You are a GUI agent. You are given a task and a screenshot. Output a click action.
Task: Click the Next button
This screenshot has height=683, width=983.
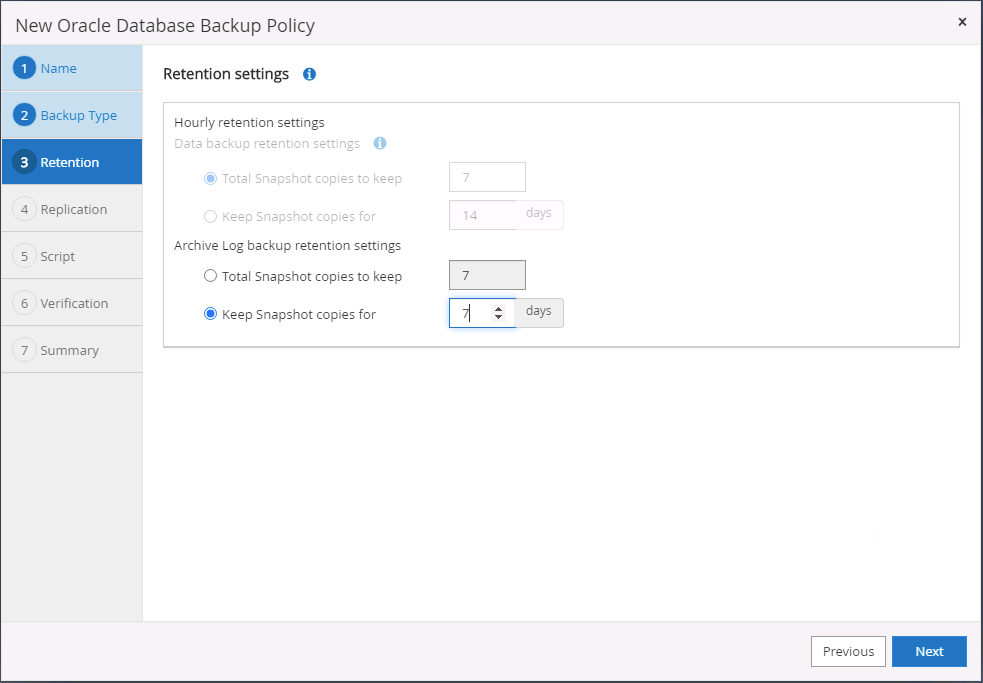tap(929, 651)
